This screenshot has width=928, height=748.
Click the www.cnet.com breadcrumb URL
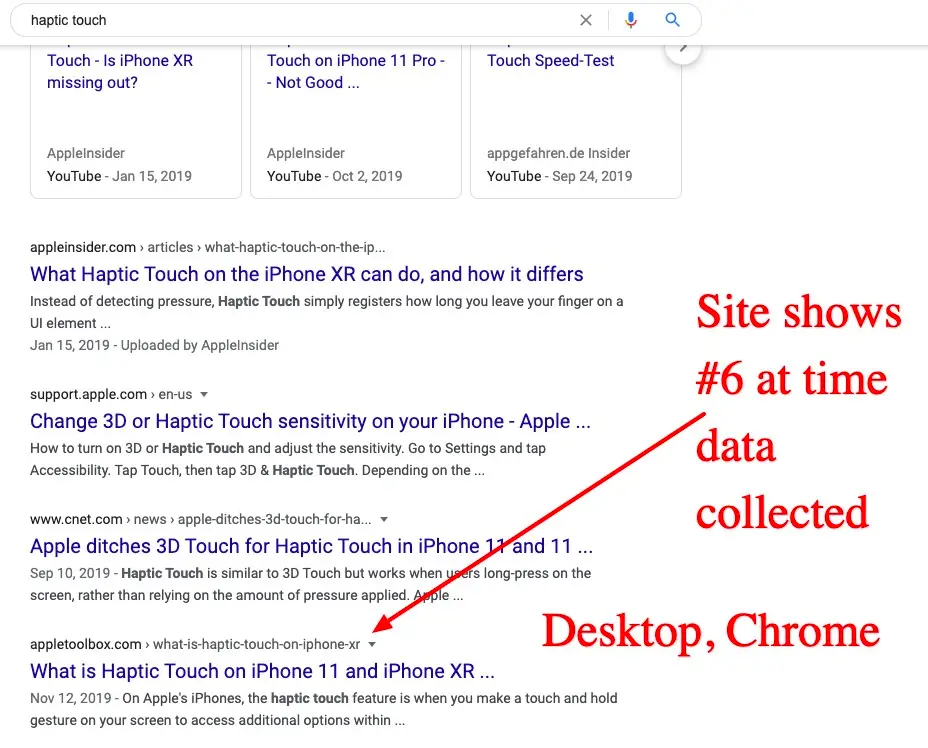pyautogui.click(x=201, y=519)
